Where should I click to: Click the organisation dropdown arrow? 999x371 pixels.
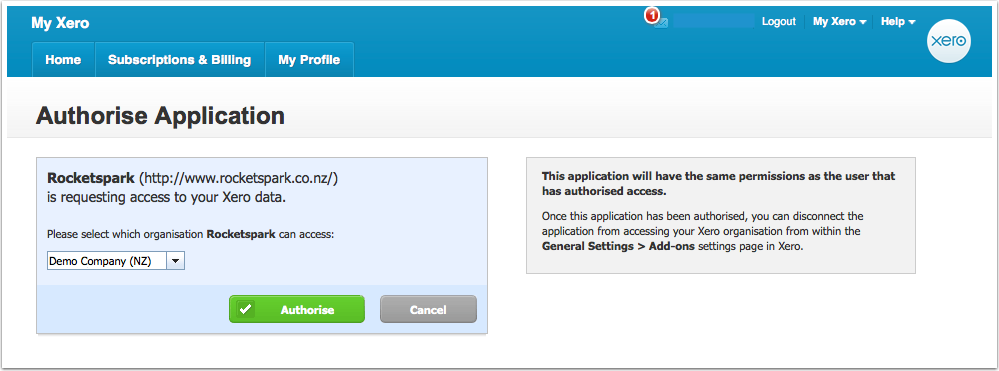[x=175, y=261]
